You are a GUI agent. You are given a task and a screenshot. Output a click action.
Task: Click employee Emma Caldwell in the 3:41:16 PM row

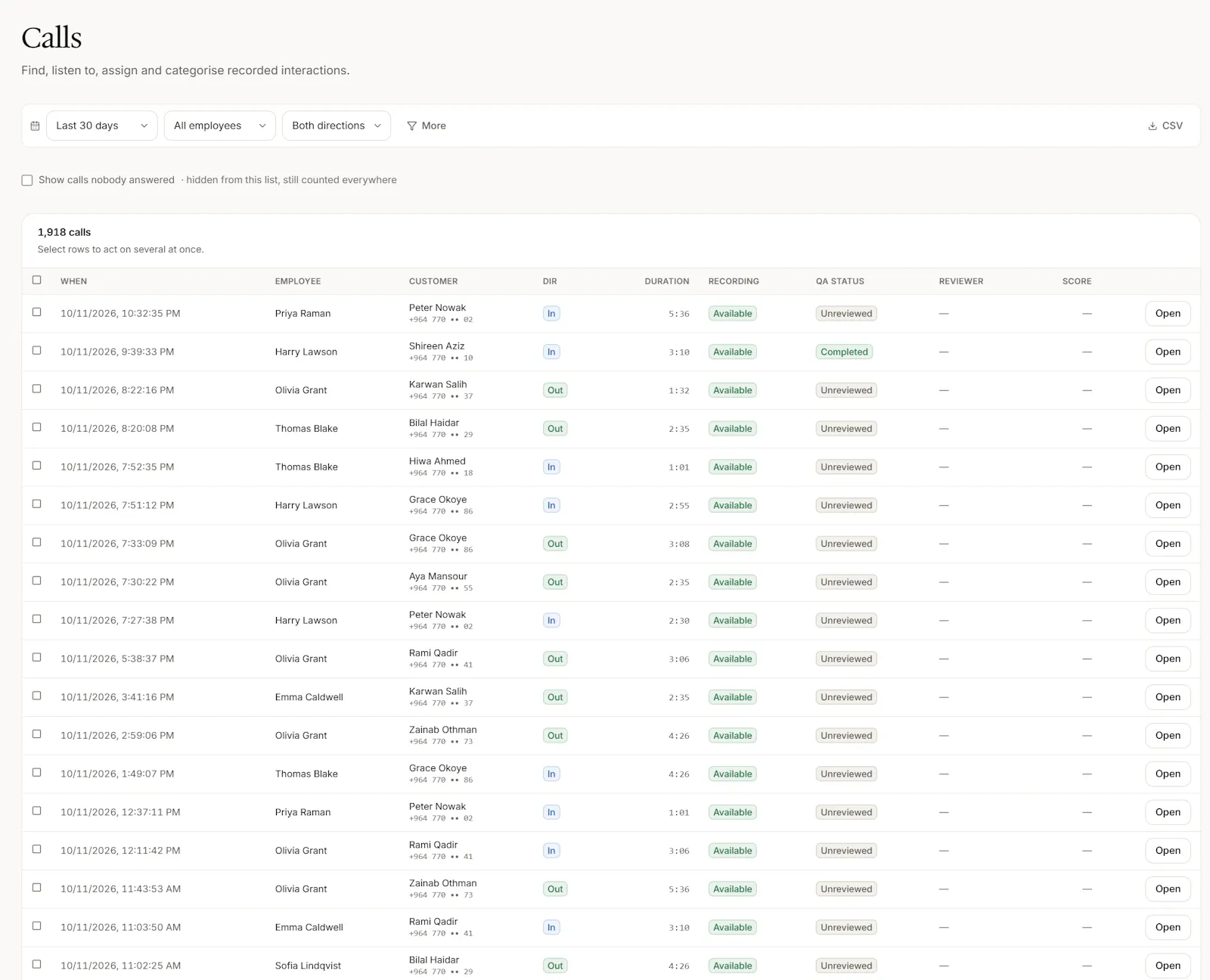click(x=309, y=697)
